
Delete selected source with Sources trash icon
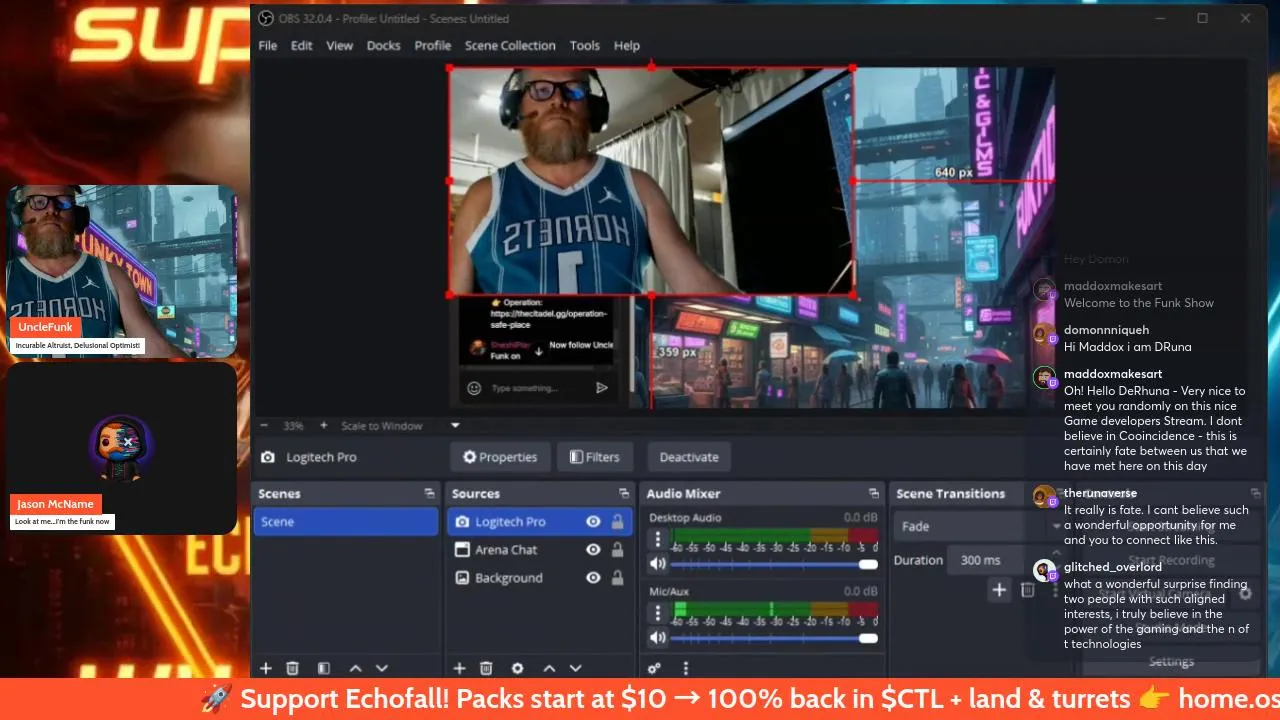tap(486, 668)
